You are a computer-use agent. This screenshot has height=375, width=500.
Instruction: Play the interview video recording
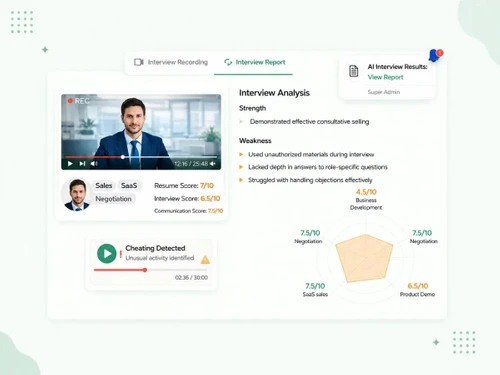tap(70, 164)
